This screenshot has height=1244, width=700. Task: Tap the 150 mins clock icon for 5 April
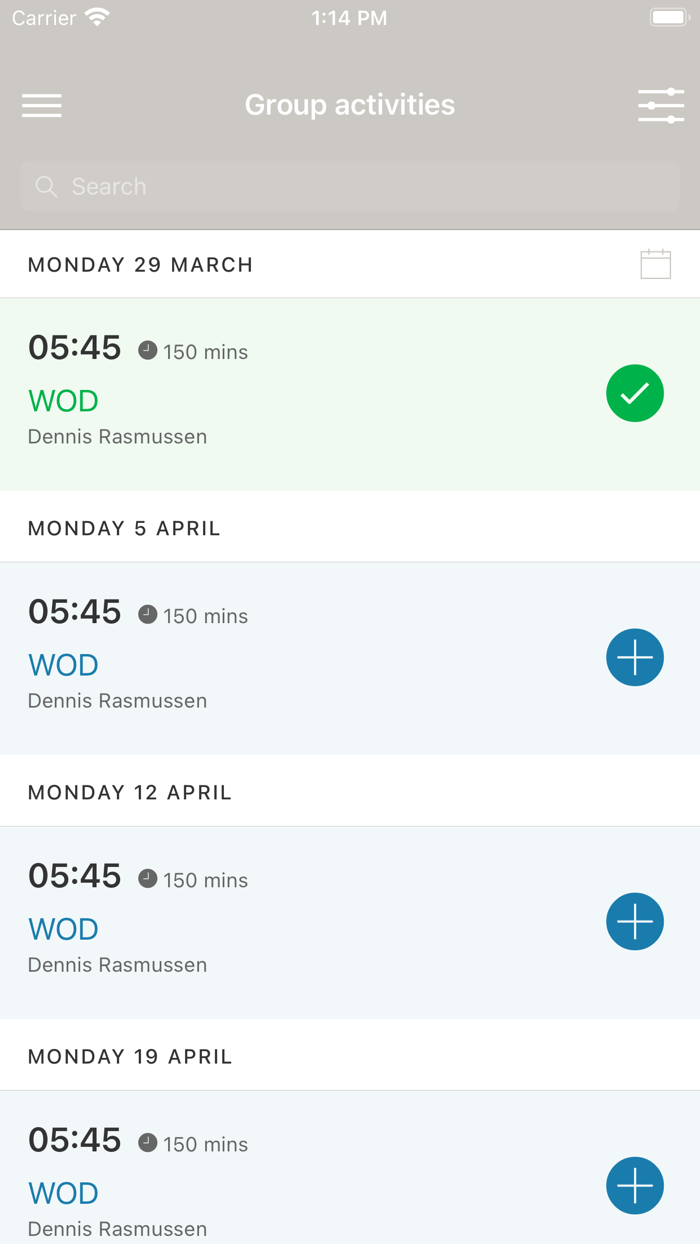point(148,615)
